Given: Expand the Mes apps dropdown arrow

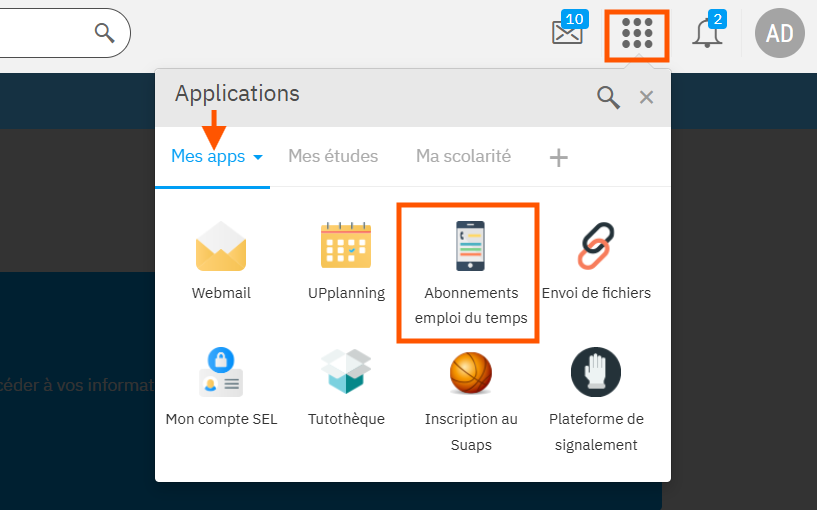Looking at the screenshot, I should pyautogui.click(x=258, y=158).
